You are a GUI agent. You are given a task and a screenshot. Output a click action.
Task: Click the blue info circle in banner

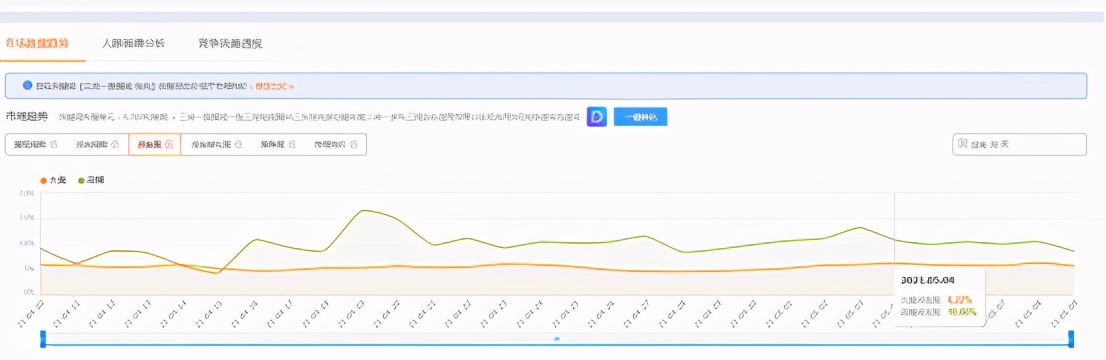point(28,85)
